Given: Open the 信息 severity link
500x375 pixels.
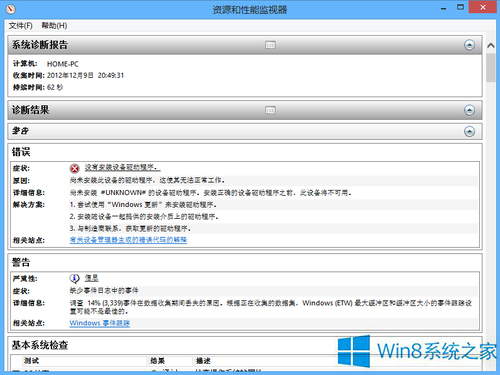Looking at the screenshot, I should click(91, 278).
